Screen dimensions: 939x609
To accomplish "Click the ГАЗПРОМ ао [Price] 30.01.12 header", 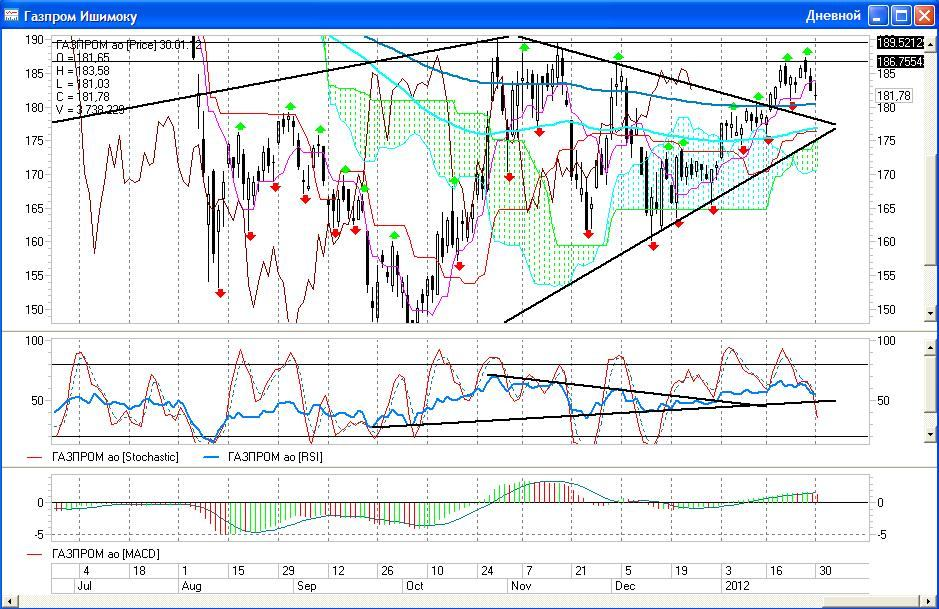I will (x=129, y=46).
